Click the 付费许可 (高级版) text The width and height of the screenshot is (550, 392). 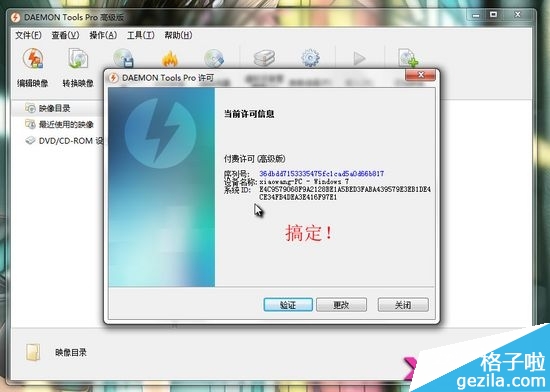point(255,159)
